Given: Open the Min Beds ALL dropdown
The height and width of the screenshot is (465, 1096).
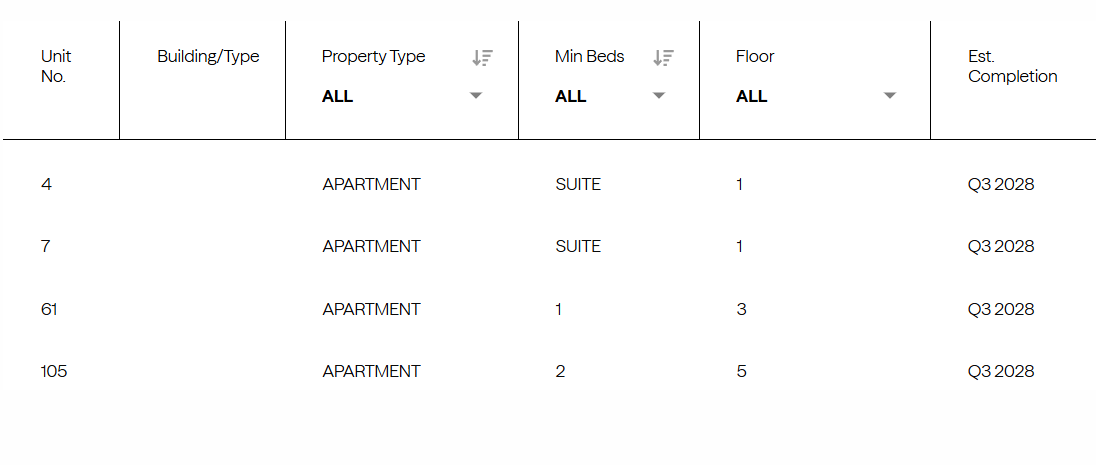Looking at the screenshot, I should point(658,96).
